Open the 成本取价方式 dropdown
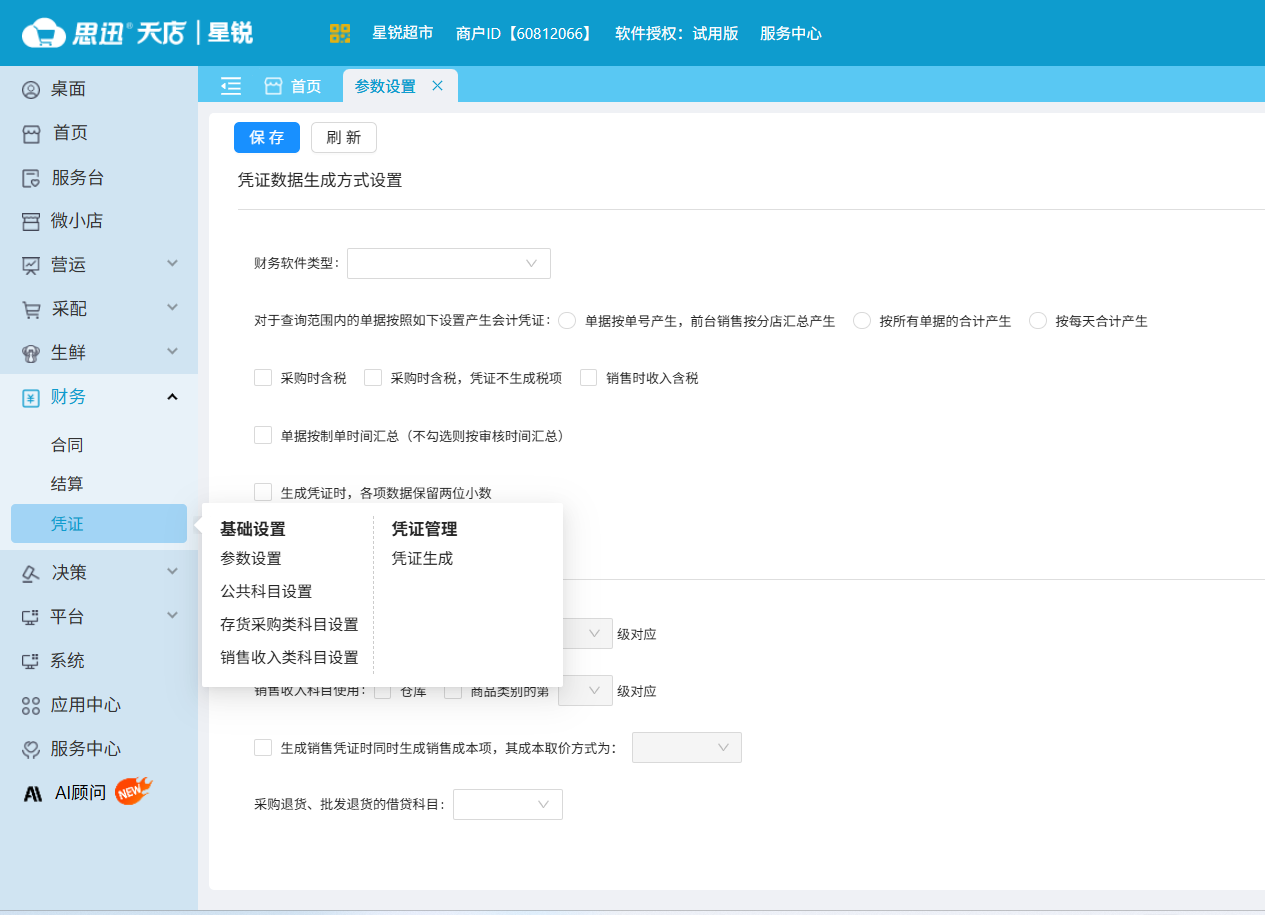 coord(687,748)
